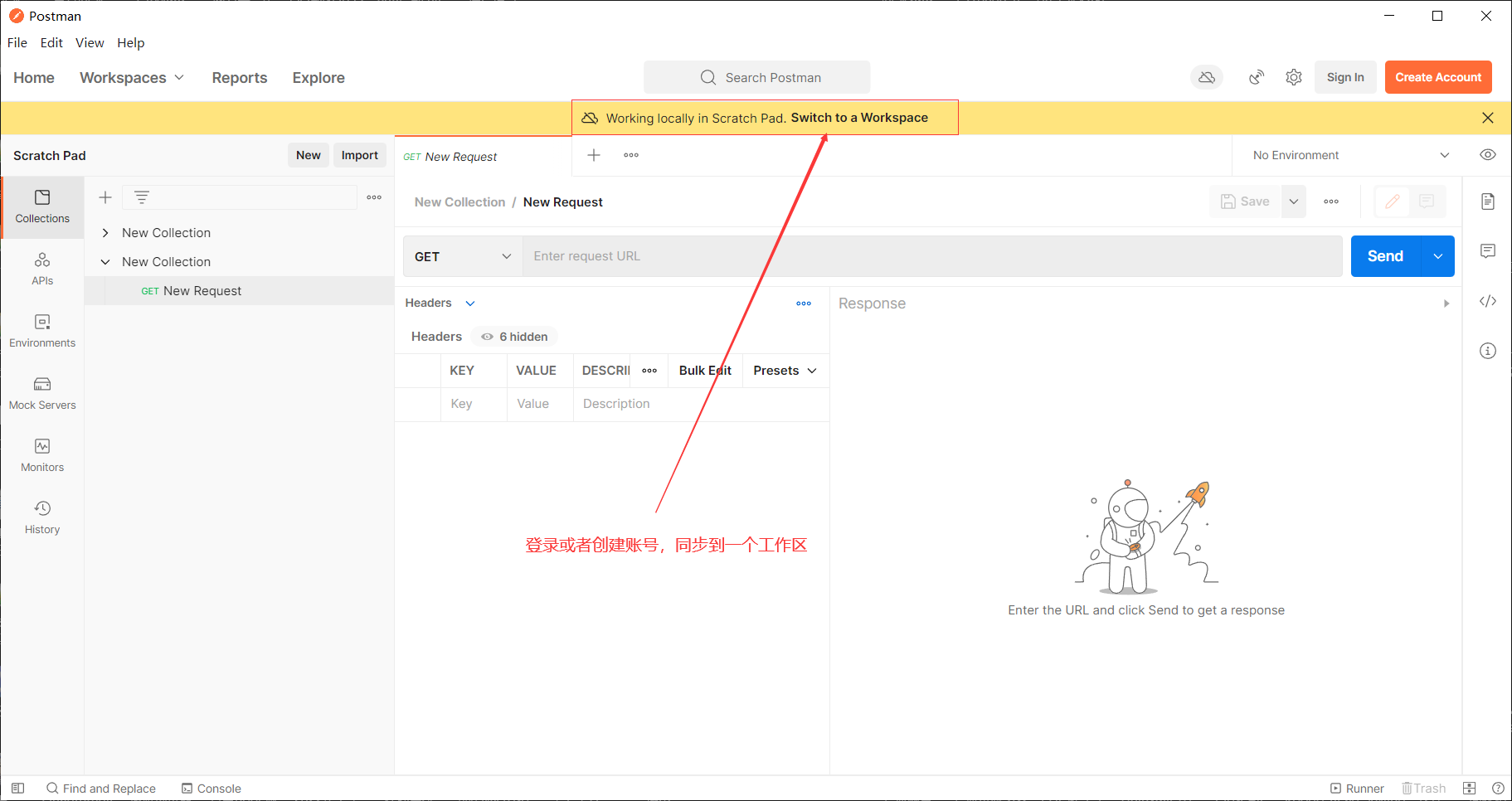Switch to edit mode pencil icon
This screenshot has height=801, width=1512.
[1393, 201]
